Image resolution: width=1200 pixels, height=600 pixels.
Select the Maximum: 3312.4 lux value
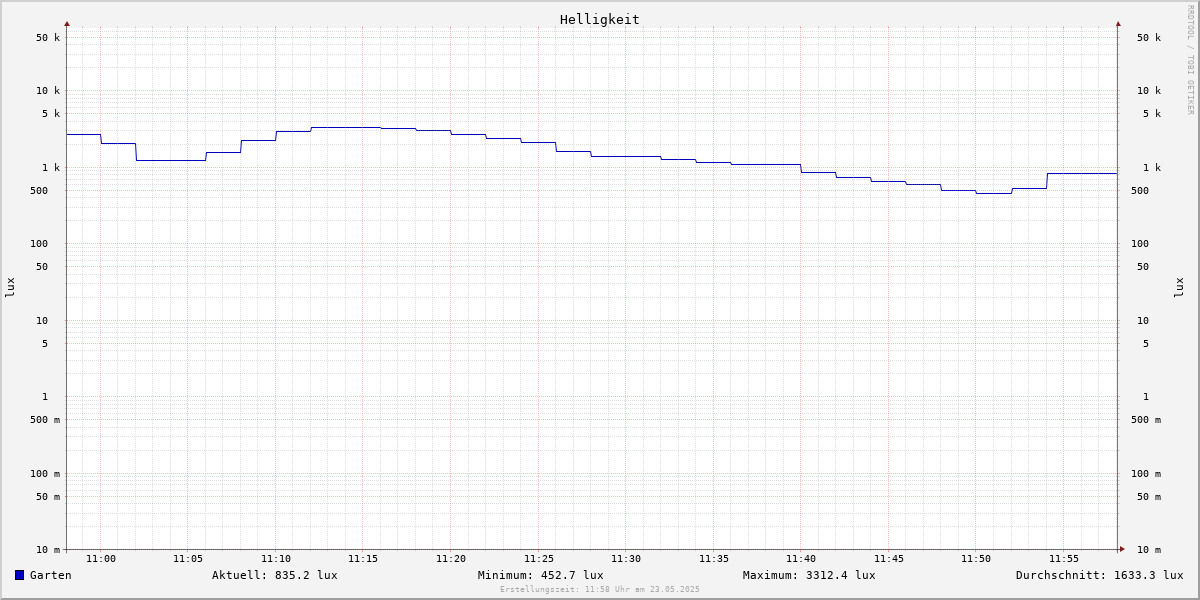click(809, 575)
